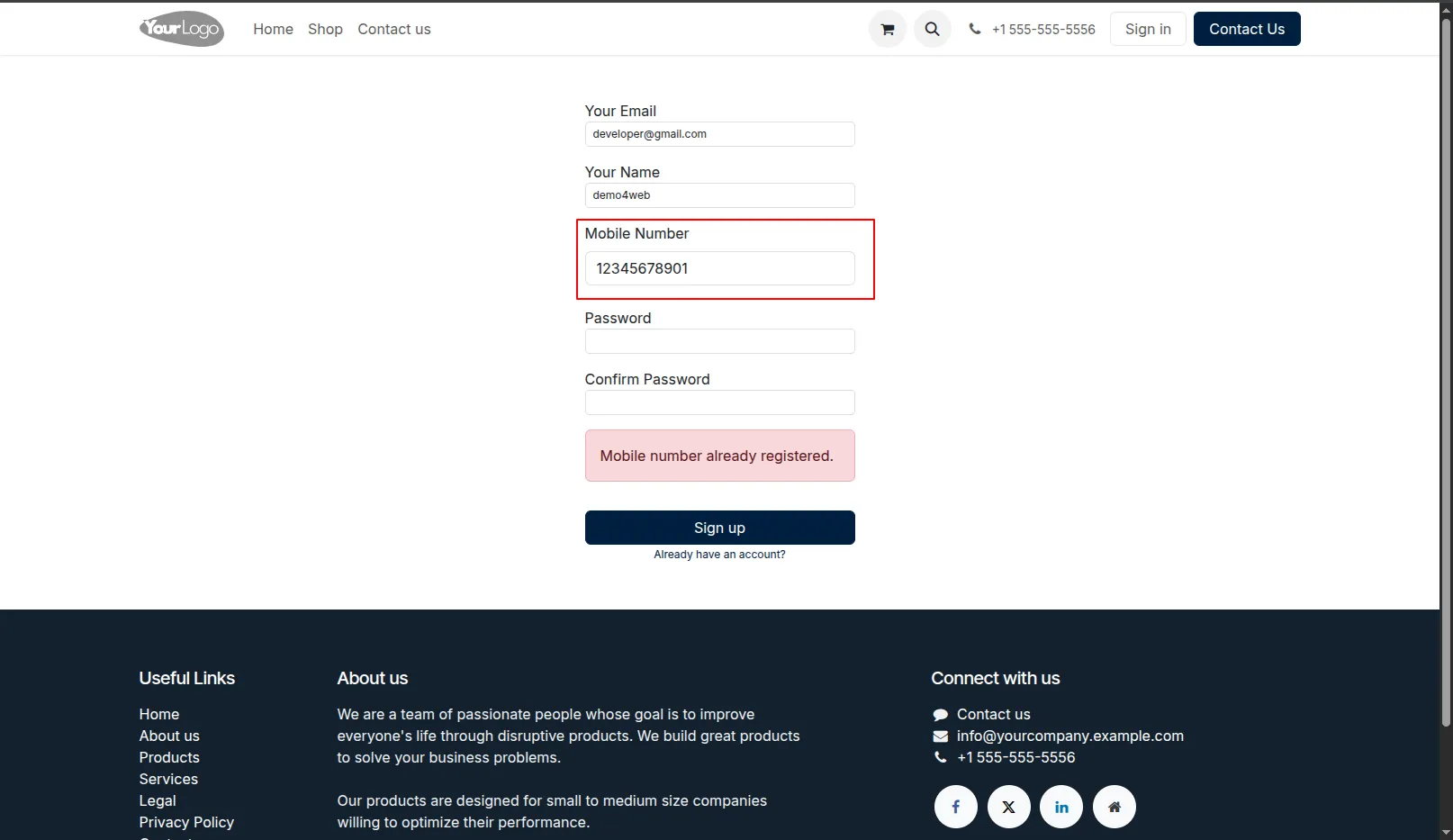Open the LinkedIn social icon
1453x840 pixels.
click(1061, 807)
